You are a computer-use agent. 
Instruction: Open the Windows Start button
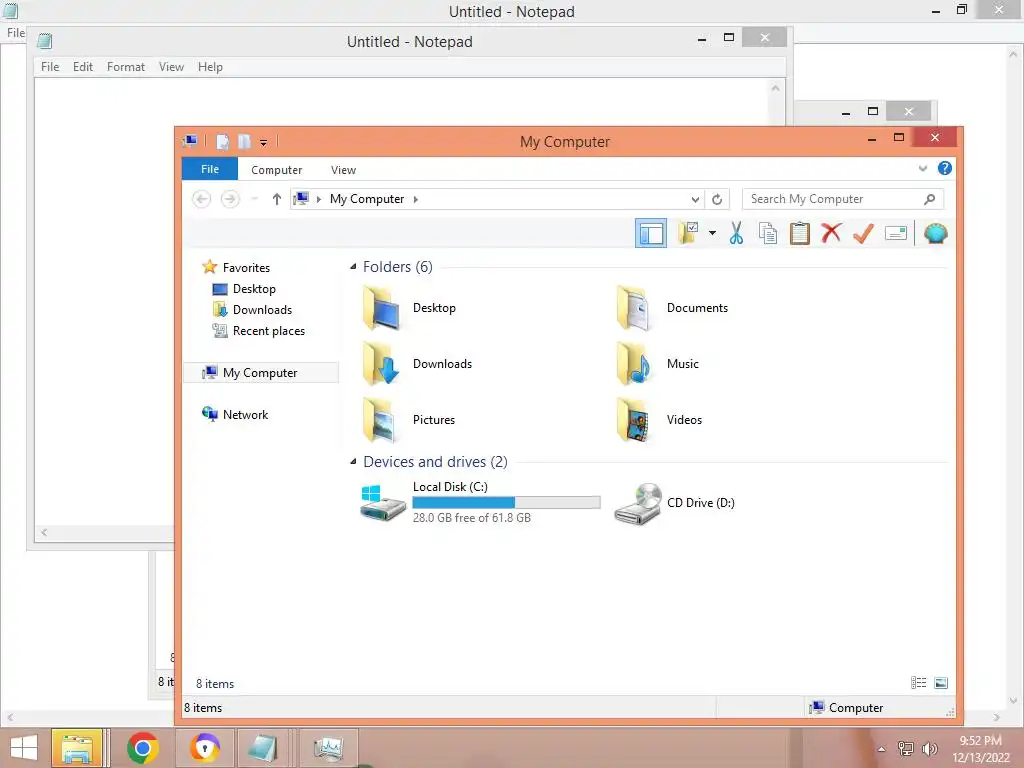click(24, 748)
